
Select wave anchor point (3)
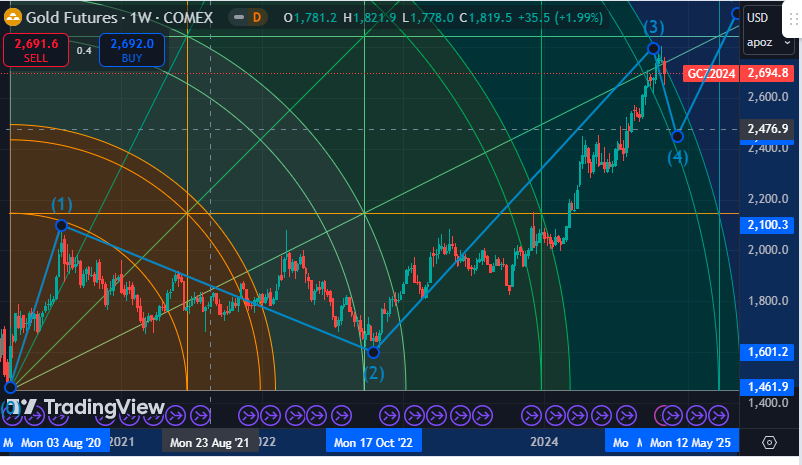(653, 49)
